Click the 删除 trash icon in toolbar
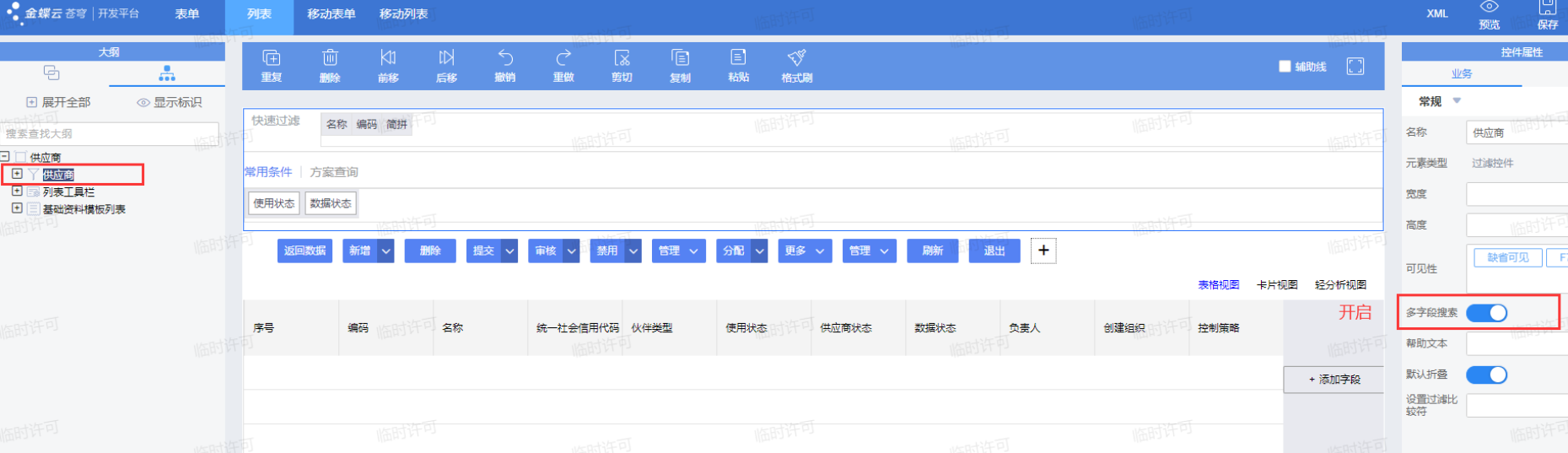 pyautogui.click(x=330, y=58)
